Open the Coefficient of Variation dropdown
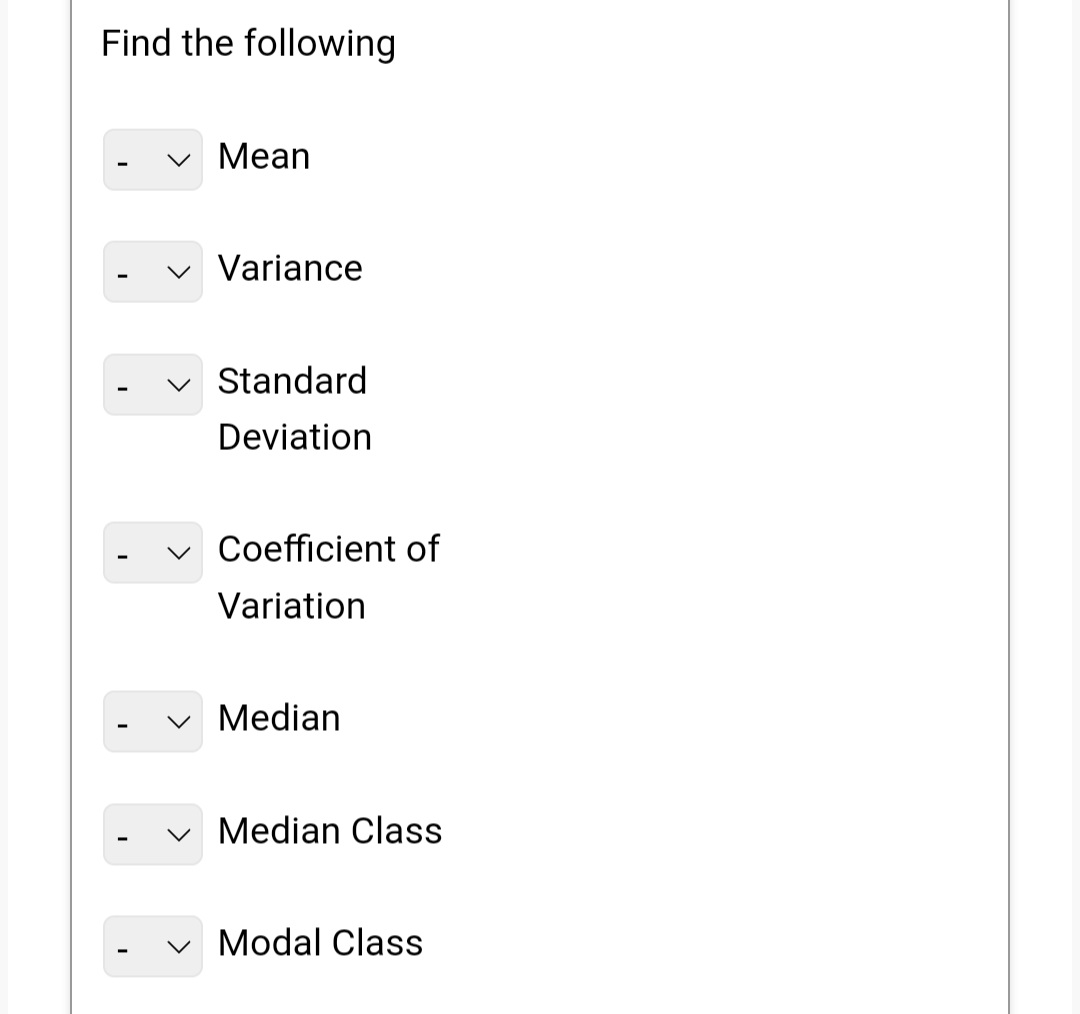Image resolution: width=1080 pixels, height=1014 pixels. pyautogui.click(x=153, y=552)
